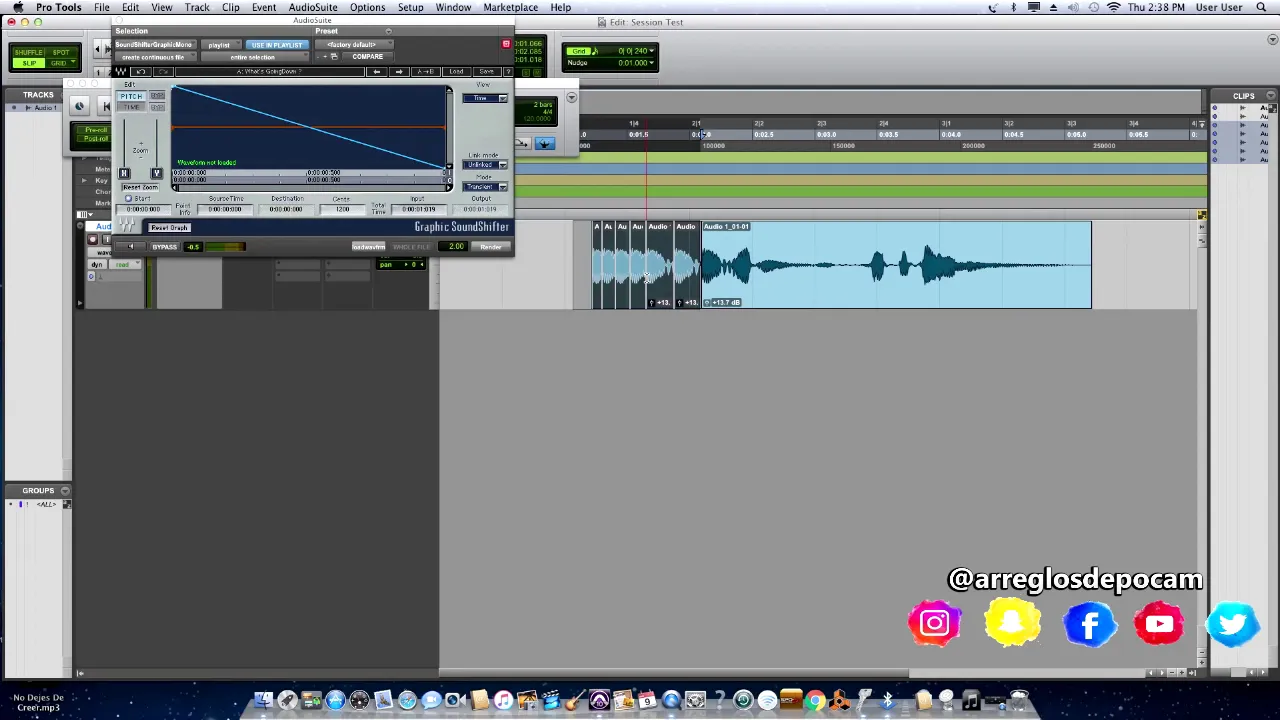This screenshot has width=1280, height=720.
Task: Click the red plugin target button
Action: [506, 44]
